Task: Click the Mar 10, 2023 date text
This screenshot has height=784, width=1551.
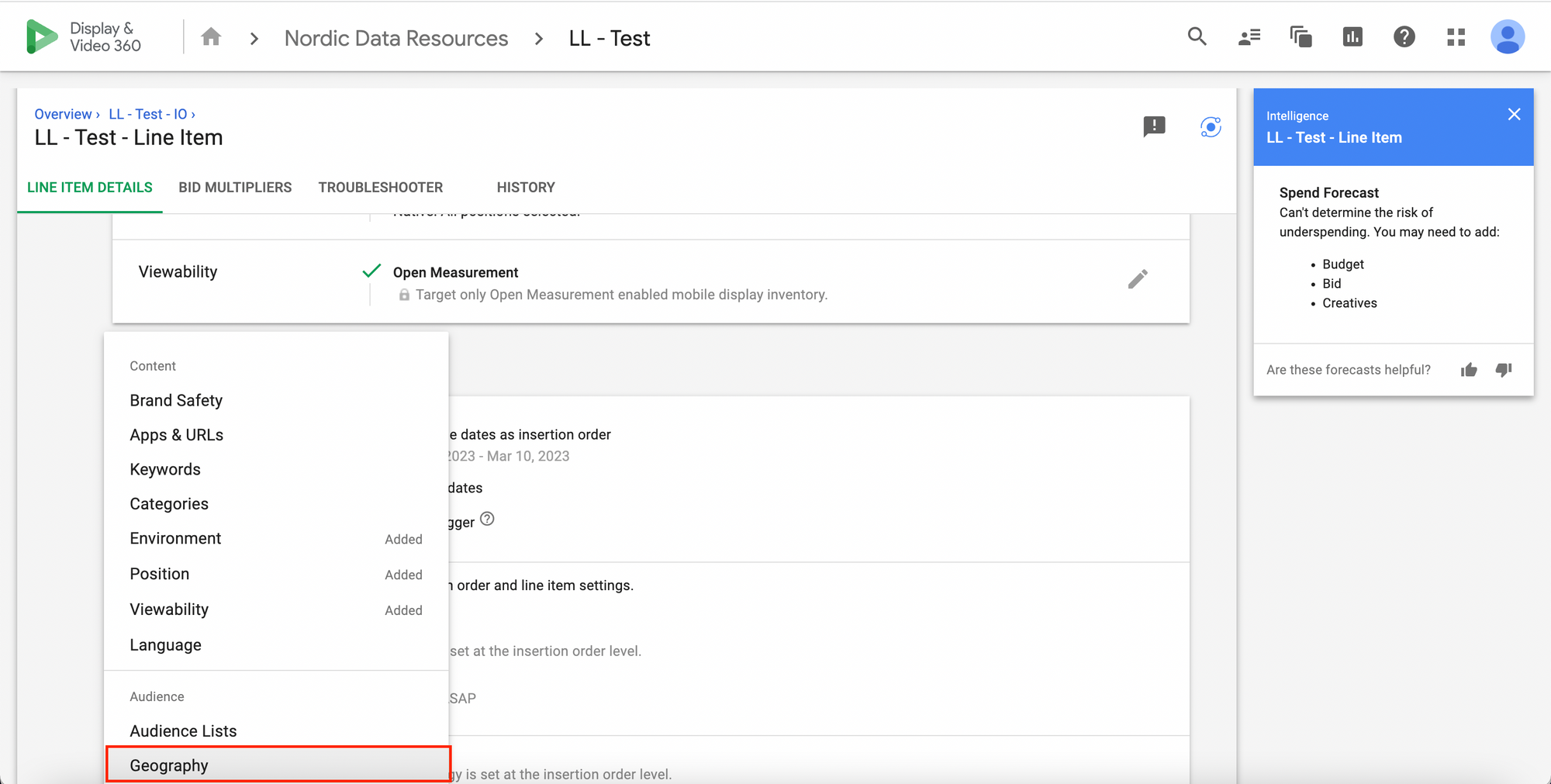Action: point(528,457)
